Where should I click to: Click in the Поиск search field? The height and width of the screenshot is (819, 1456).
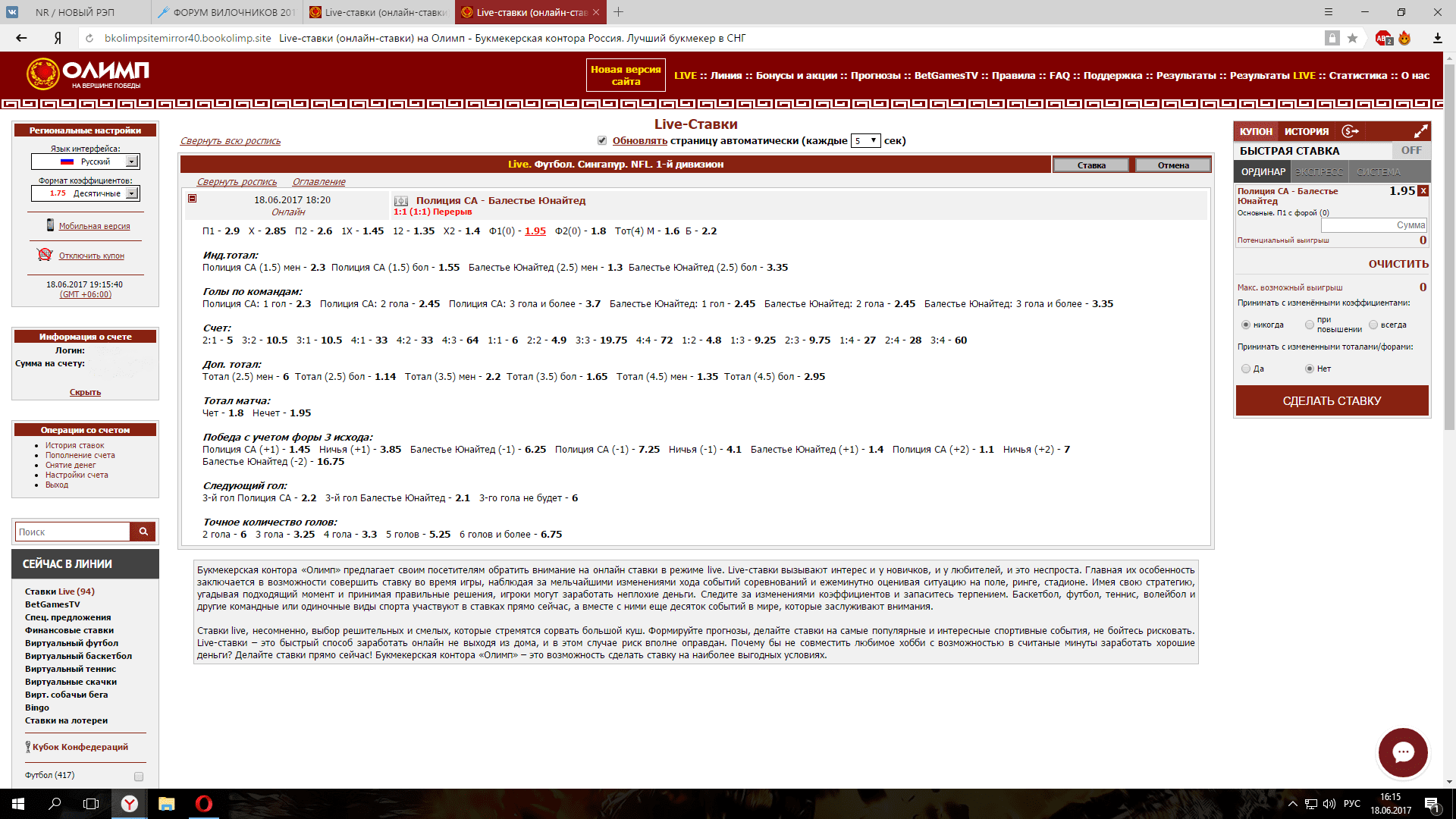(x=73, y=532)
